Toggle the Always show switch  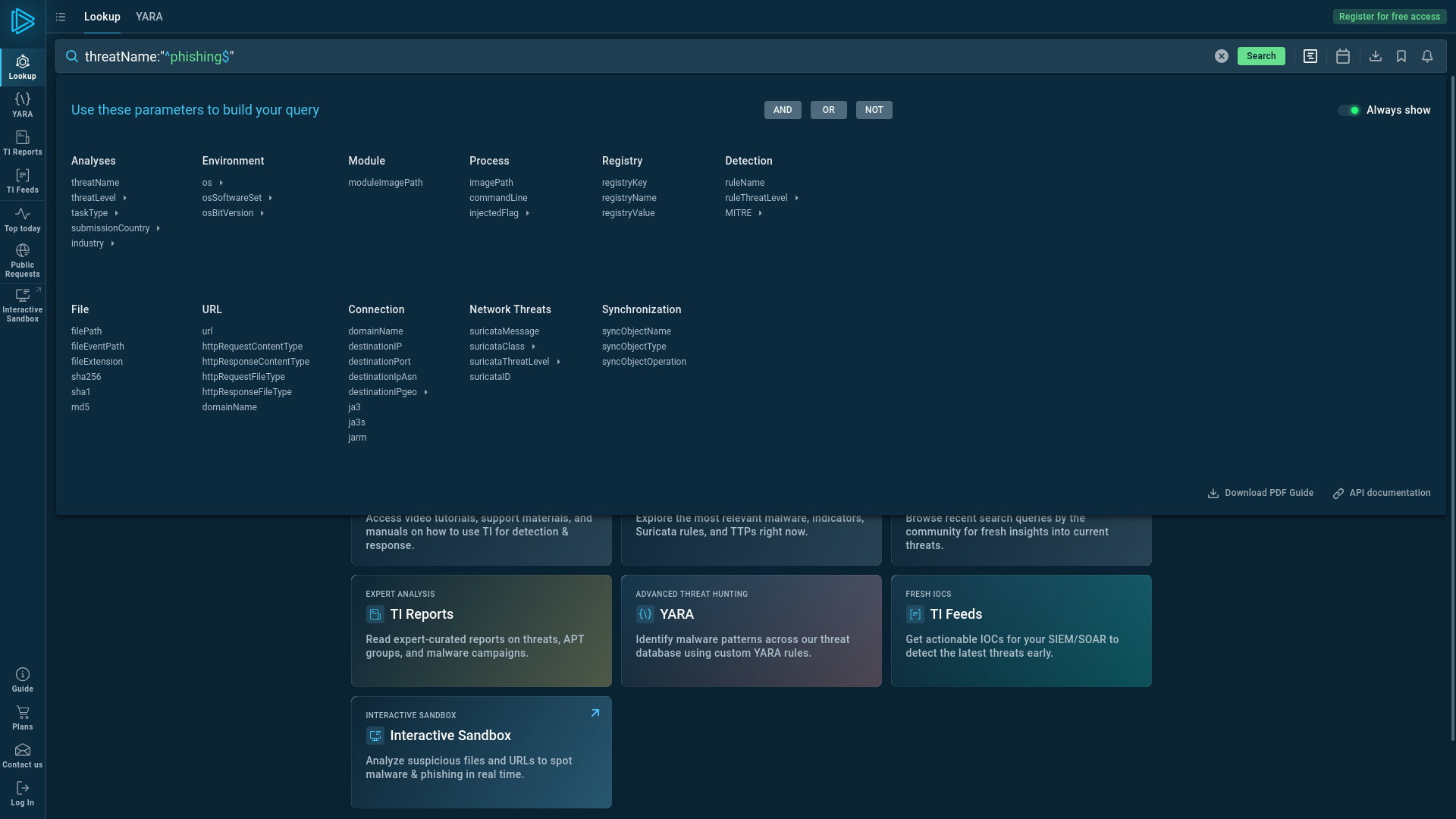1349,110
